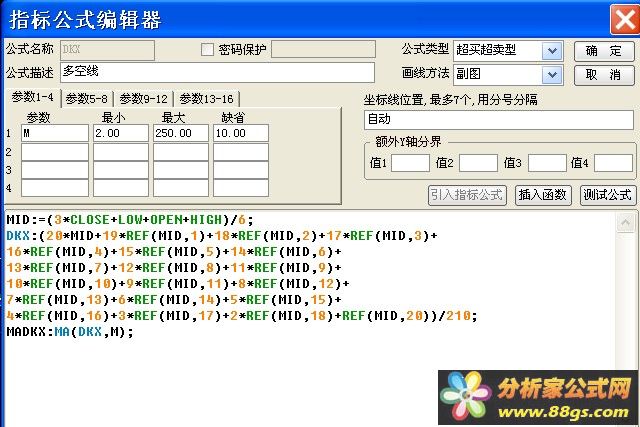Viewport: 640px width, 427px height.
Task: Click the 公式描述 field containing 多空线
Action: coord(217,72)
